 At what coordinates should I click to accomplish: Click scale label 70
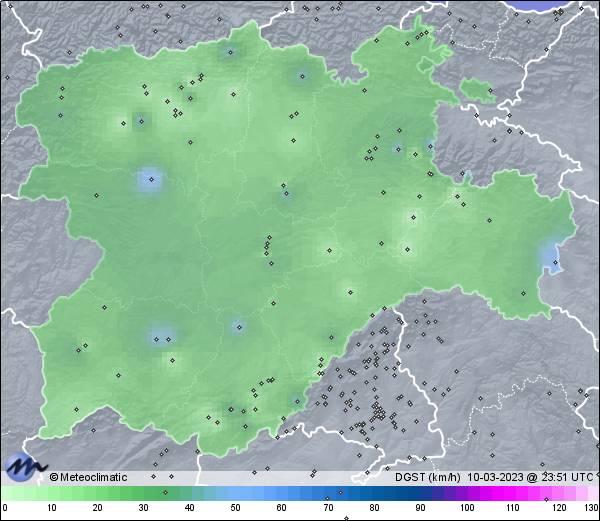[x=328, y=508]
